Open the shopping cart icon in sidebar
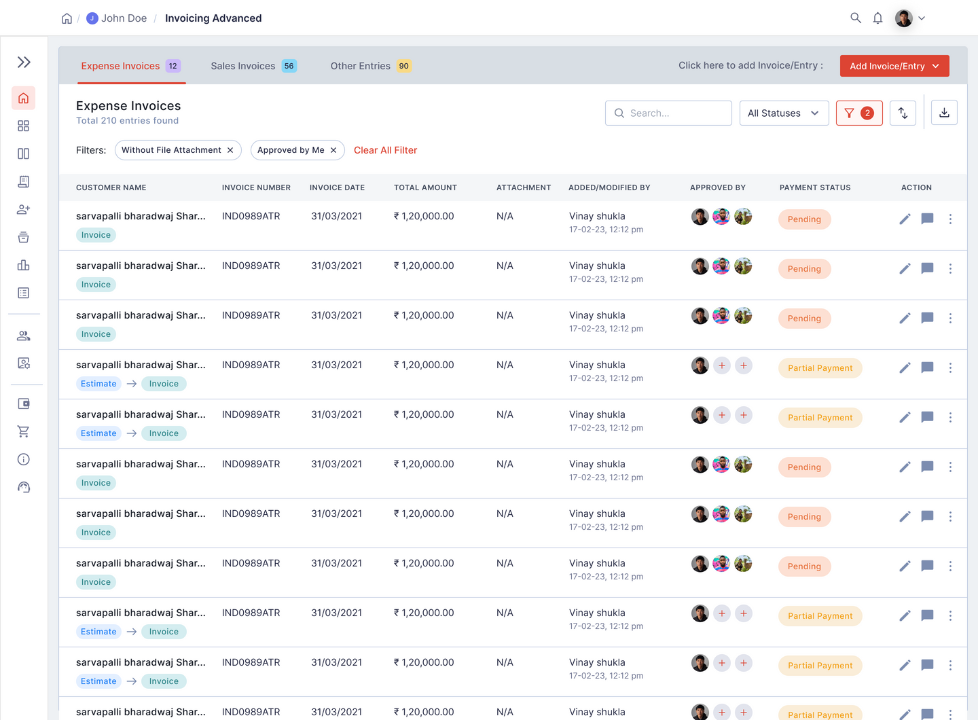The image size is (978, 720). [24, 432]
